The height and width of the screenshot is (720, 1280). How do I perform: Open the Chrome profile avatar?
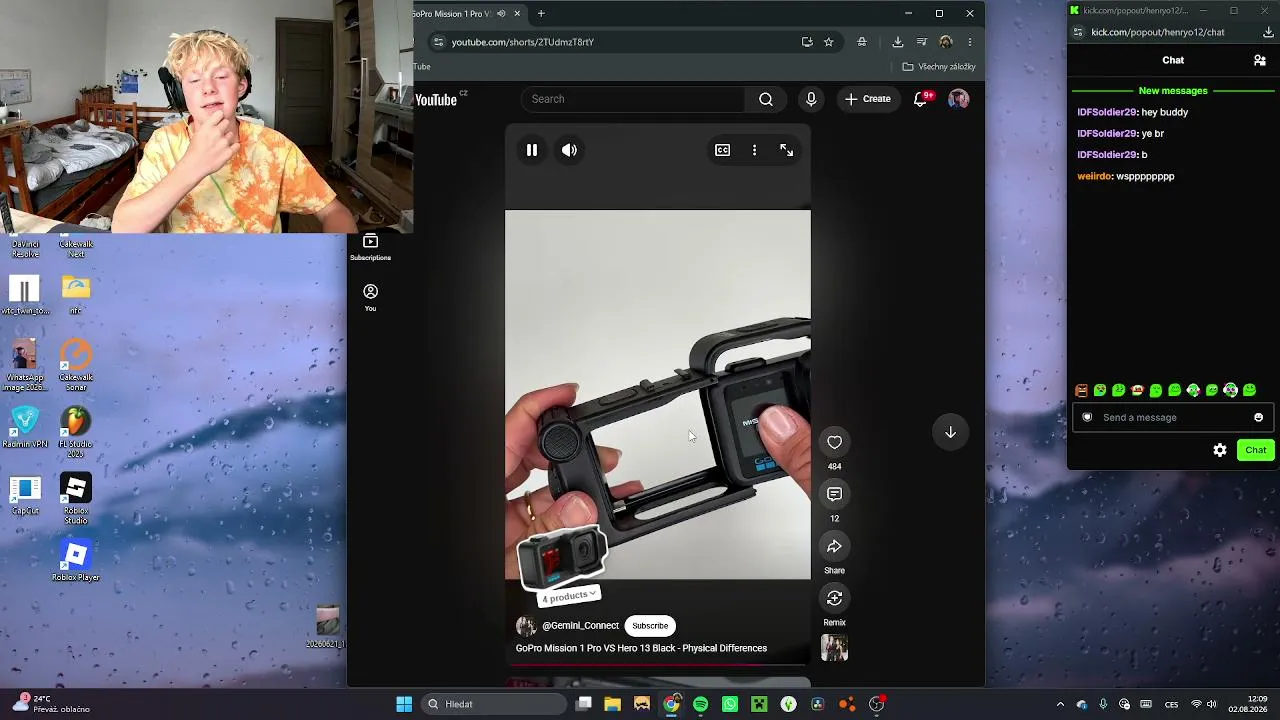[x=946, y=42]
